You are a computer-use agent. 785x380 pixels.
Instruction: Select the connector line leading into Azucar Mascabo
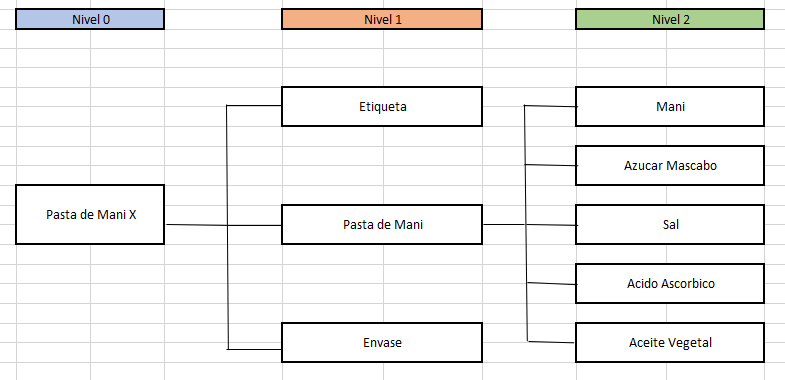coord(551,165)
